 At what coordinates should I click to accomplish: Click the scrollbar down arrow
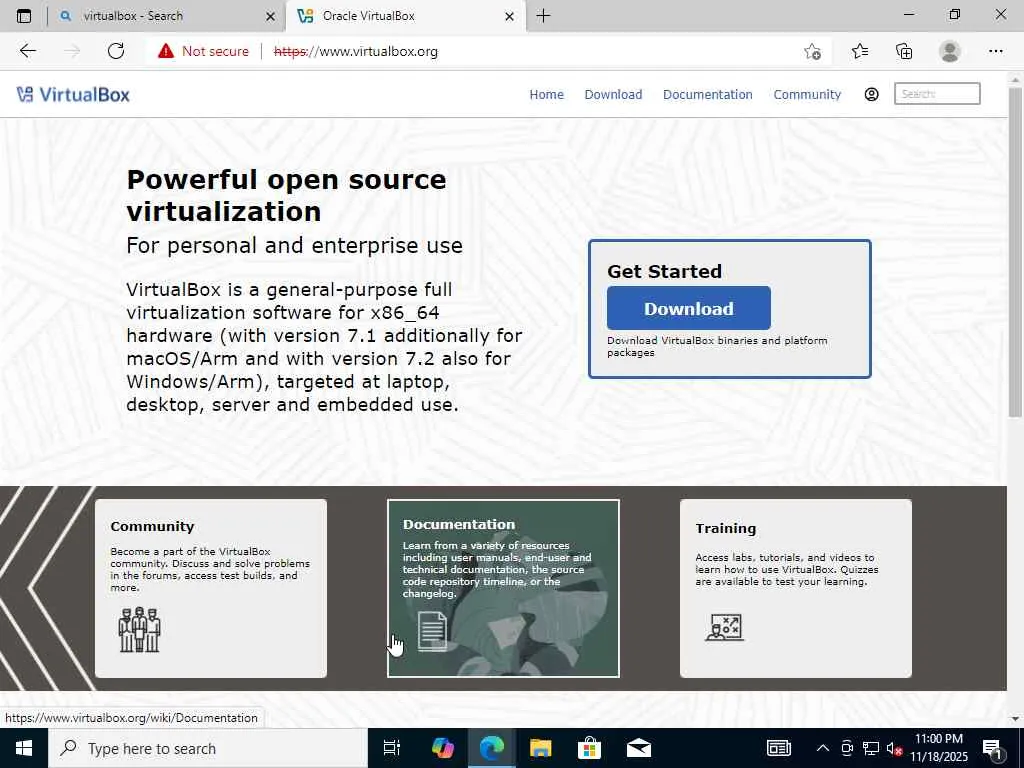click(x=1015, y=719)
